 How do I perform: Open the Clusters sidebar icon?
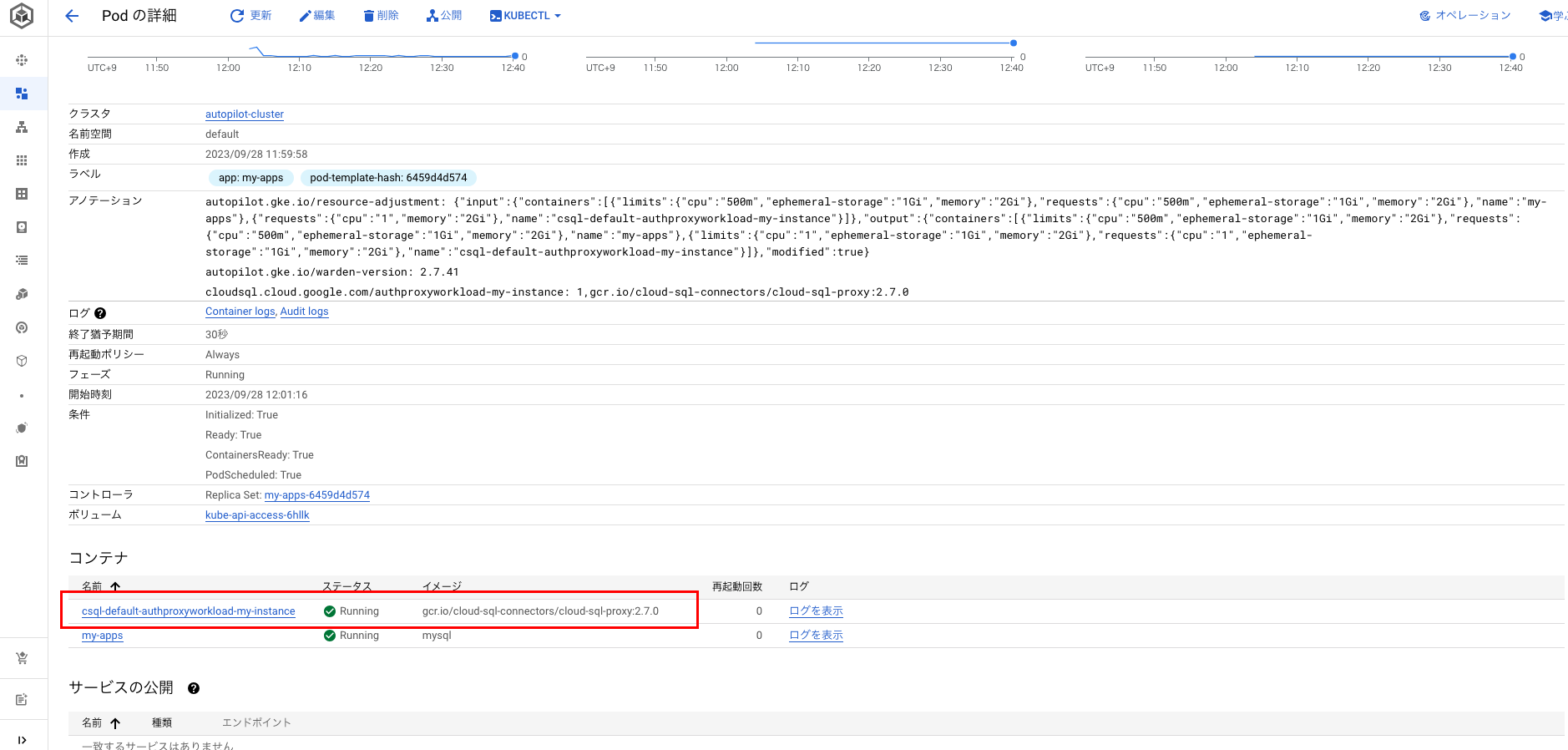tap(22, 60)
